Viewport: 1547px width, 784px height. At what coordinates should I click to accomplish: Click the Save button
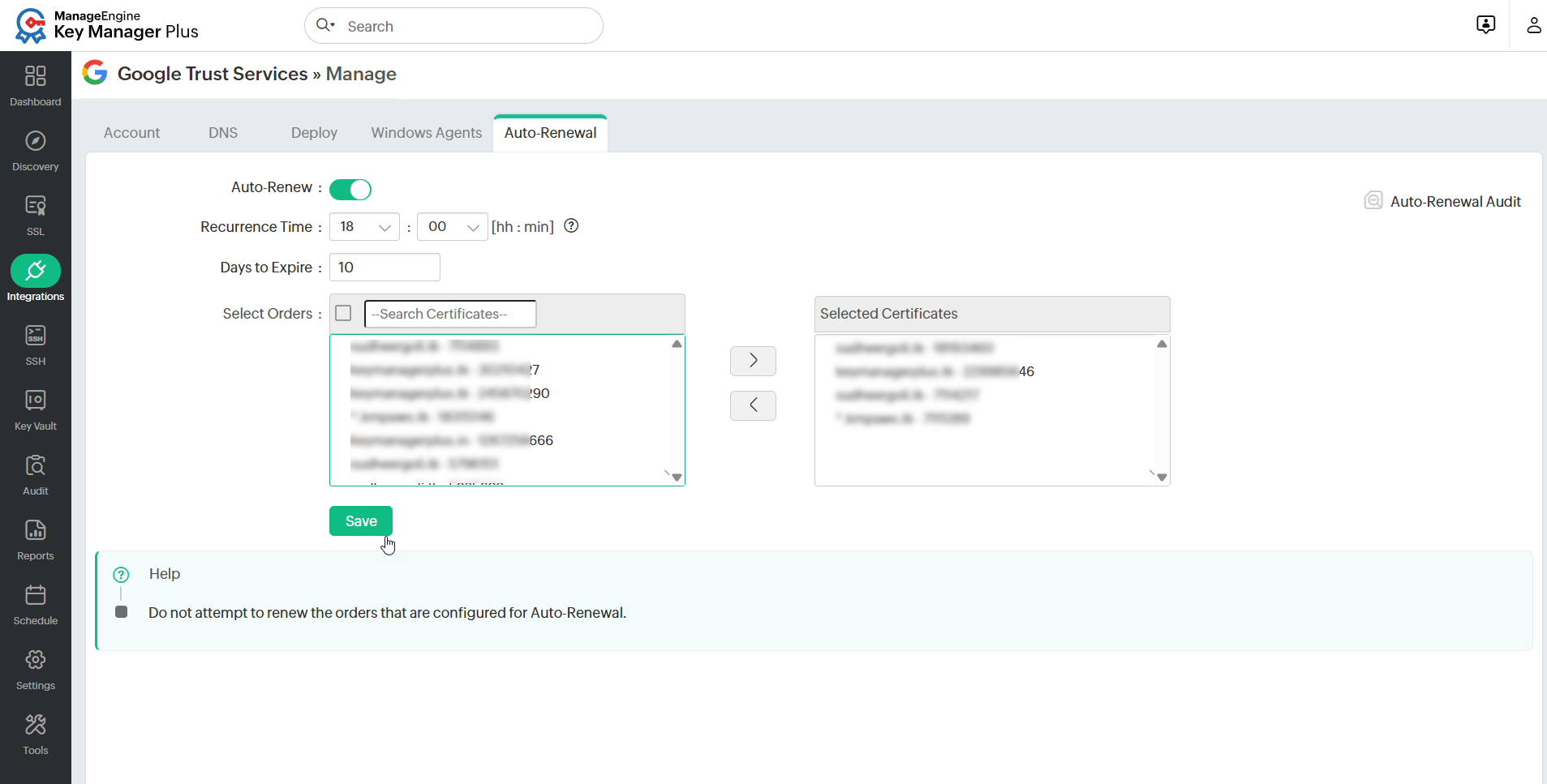361,521
